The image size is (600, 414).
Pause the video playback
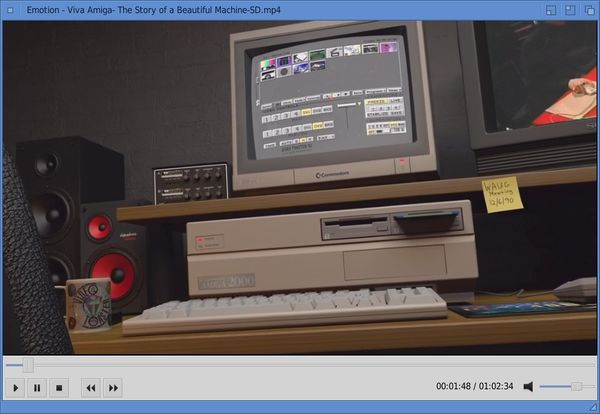(x=37, y=387)
